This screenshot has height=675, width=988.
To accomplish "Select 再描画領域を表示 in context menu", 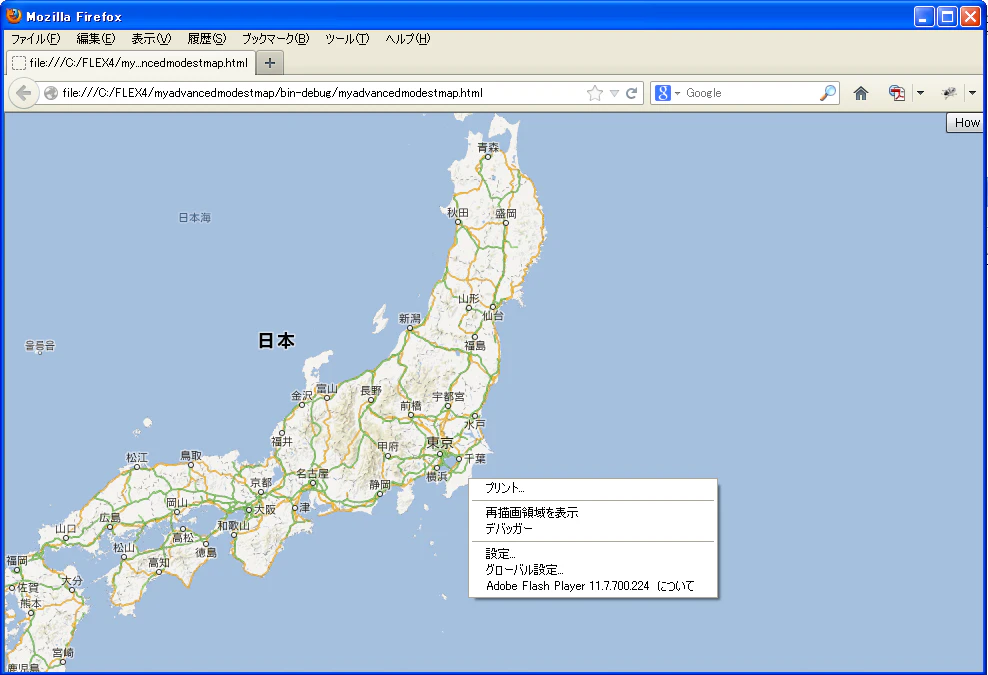I will (x=594, y=512).
